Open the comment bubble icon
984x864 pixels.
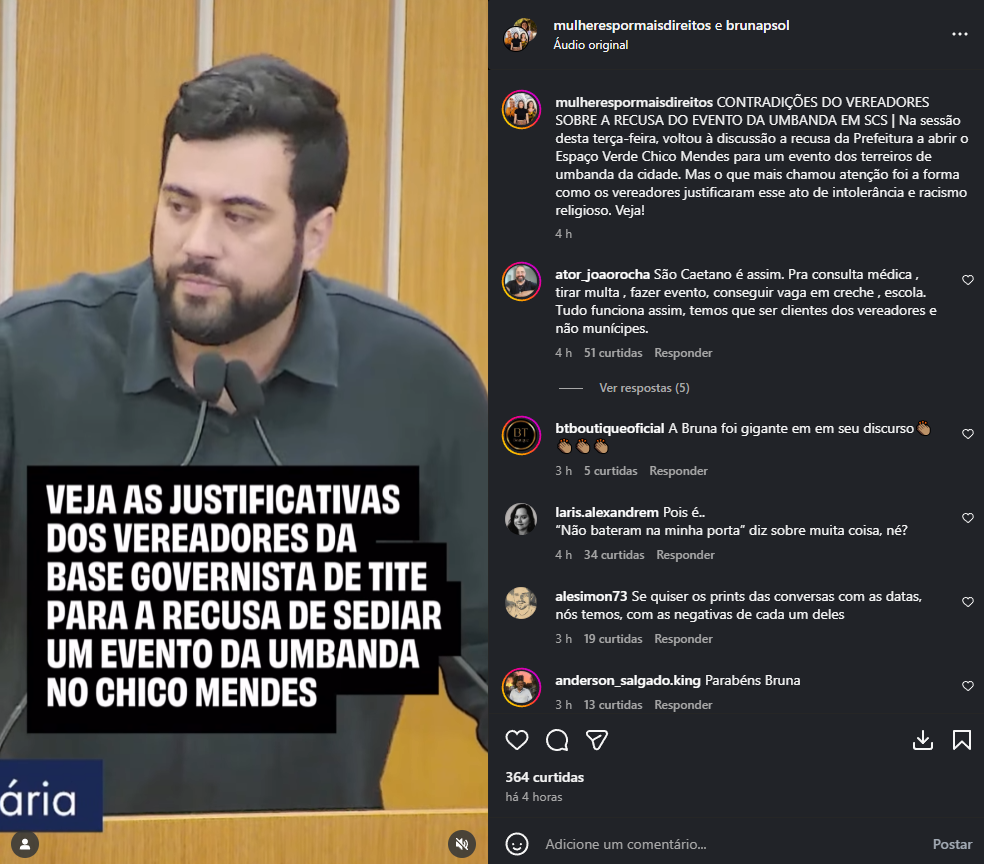point(557,740)
